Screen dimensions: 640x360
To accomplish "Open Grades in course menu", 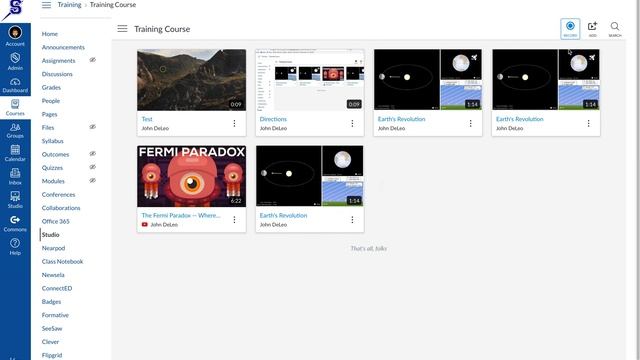I will coord(51,87).
